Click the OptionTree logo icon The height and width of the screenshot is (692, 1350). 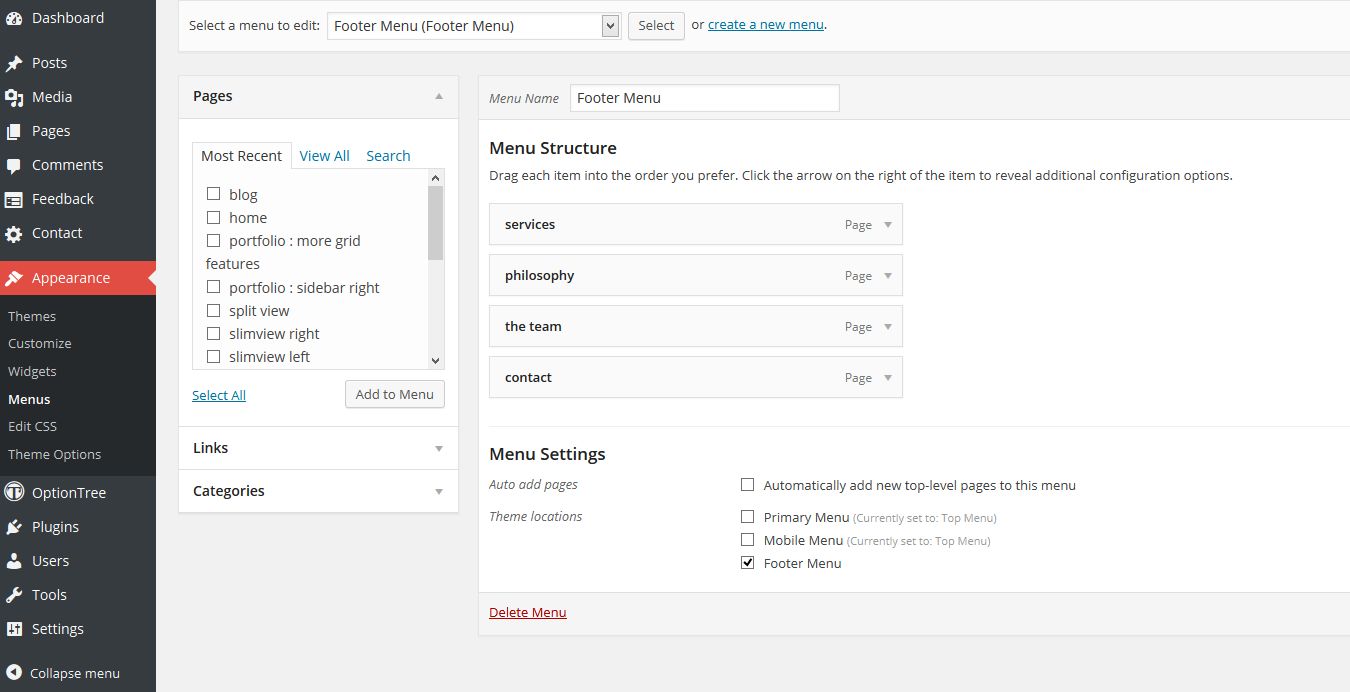tap(14, 493)
